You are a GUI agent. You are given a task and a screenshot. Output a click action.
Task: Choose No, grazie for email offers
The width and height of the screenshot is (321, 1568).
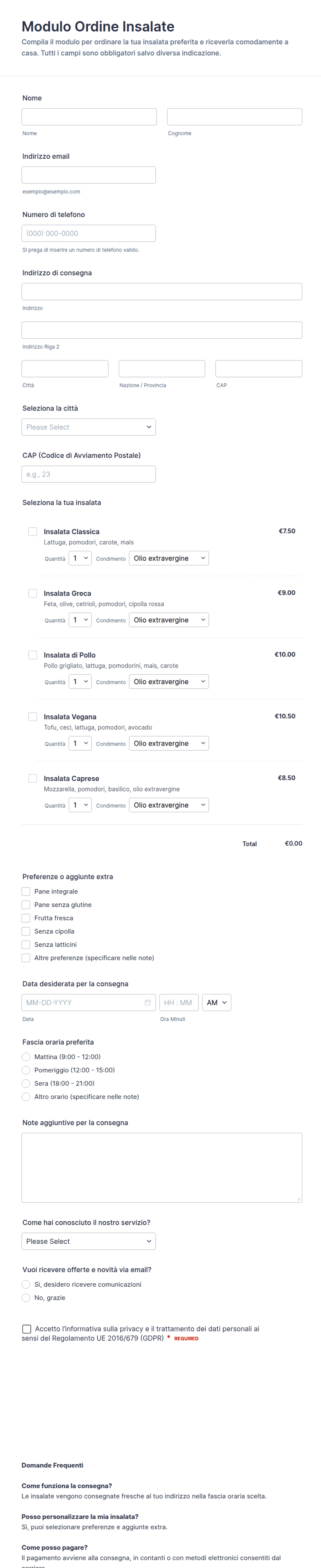pyautogui.click(x=26, y=1298)
